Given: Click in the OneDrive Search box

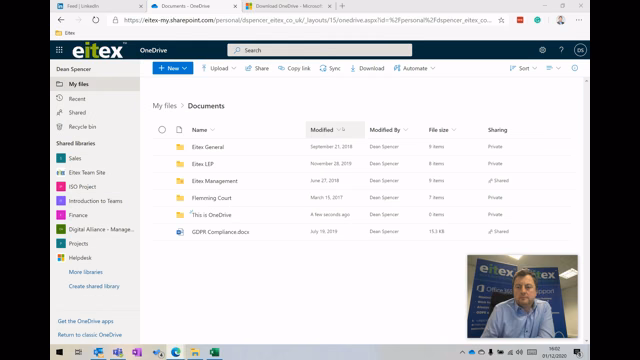Looking at the screenshot, I should coord(320,50).
